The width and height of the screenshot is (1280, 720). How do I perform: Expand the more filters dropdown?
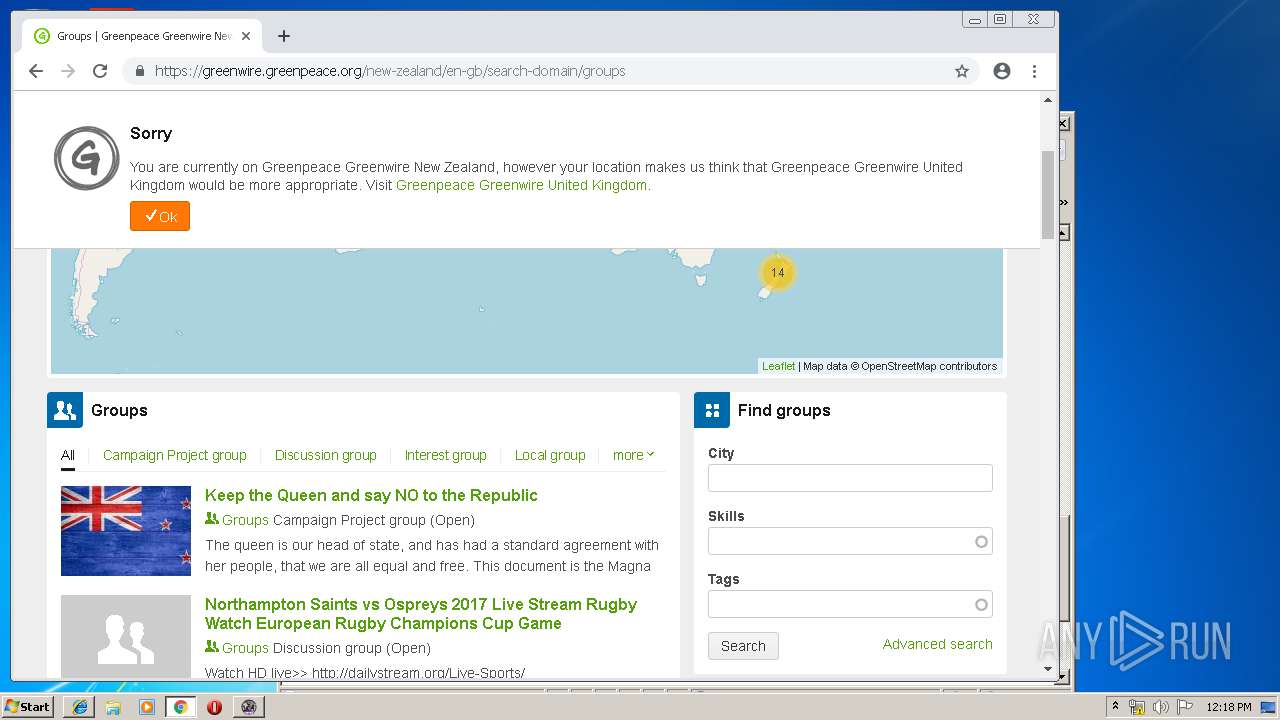634,455
